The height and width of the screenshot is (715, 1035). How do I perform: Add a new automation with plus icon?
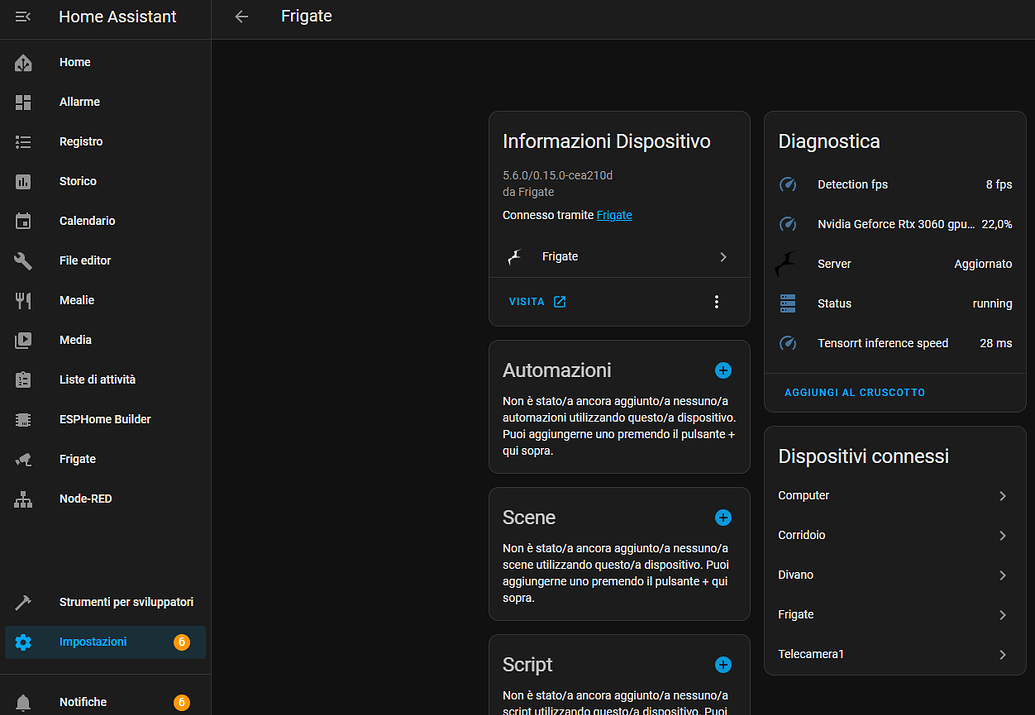pos(723,370)
